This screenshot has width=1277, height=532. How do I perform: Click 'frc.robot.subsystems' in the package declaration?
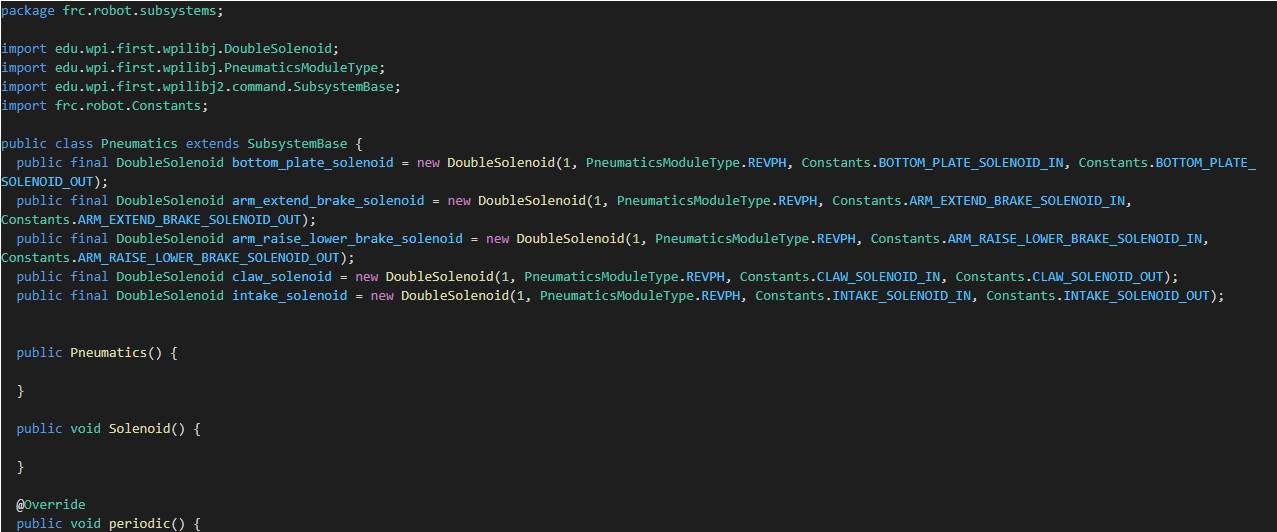139,10
